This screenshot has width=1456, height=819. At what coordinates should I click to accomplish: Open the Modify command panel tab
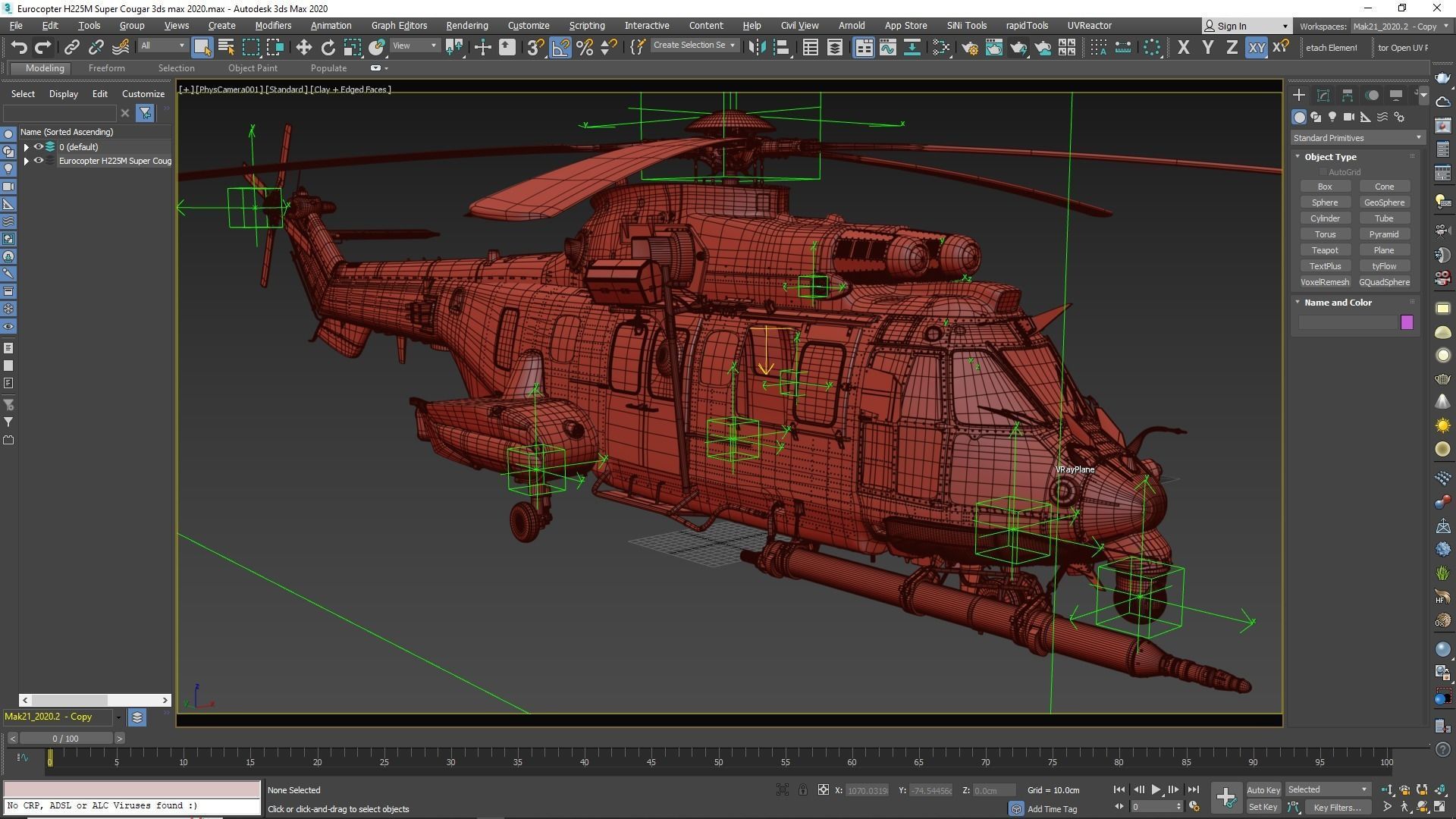1323,95
